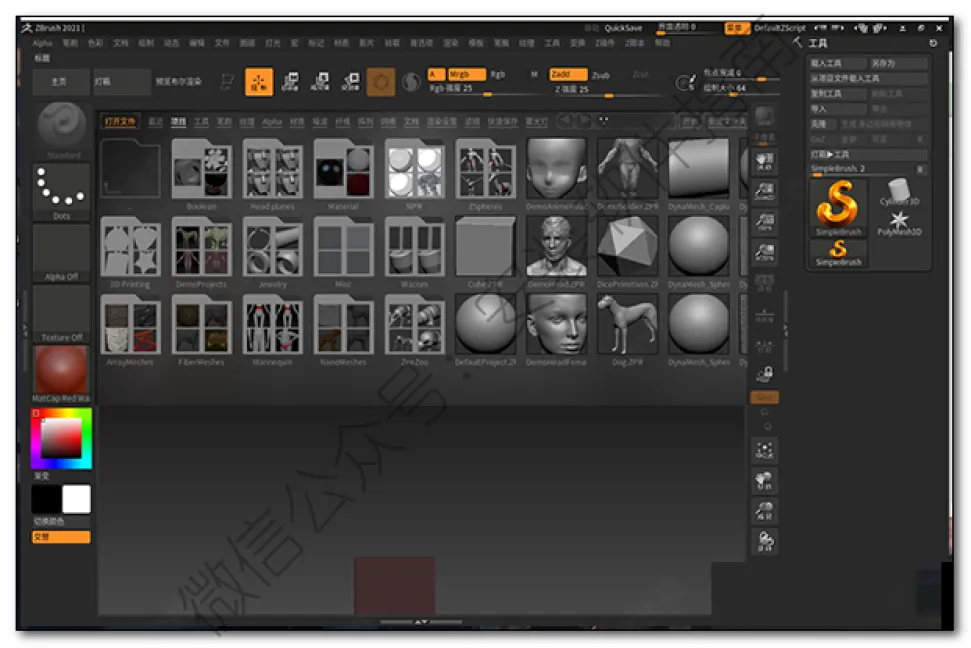Open the Alpha menu

coord(42,43)
